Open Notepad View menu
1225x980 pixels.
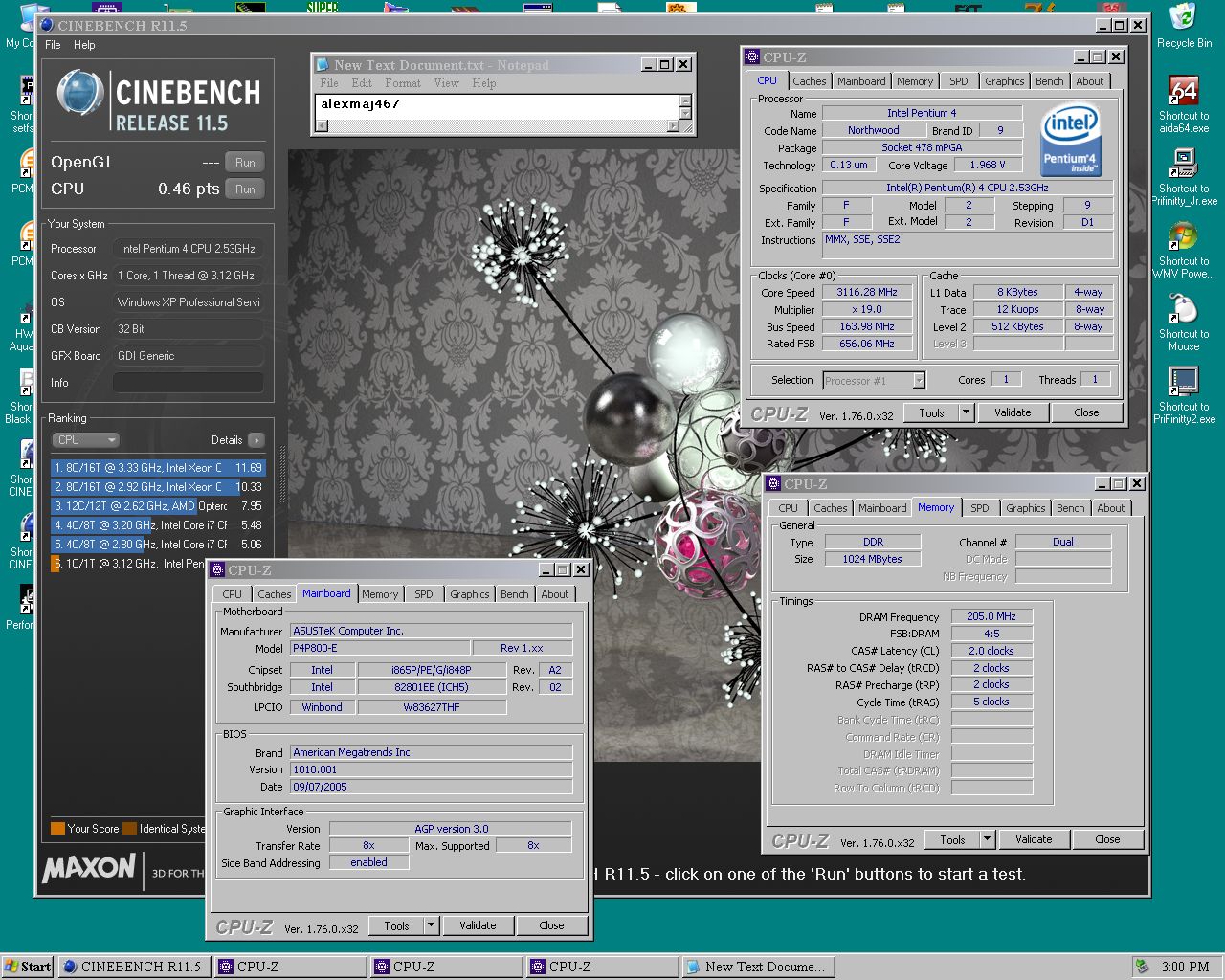pos(446,83)
